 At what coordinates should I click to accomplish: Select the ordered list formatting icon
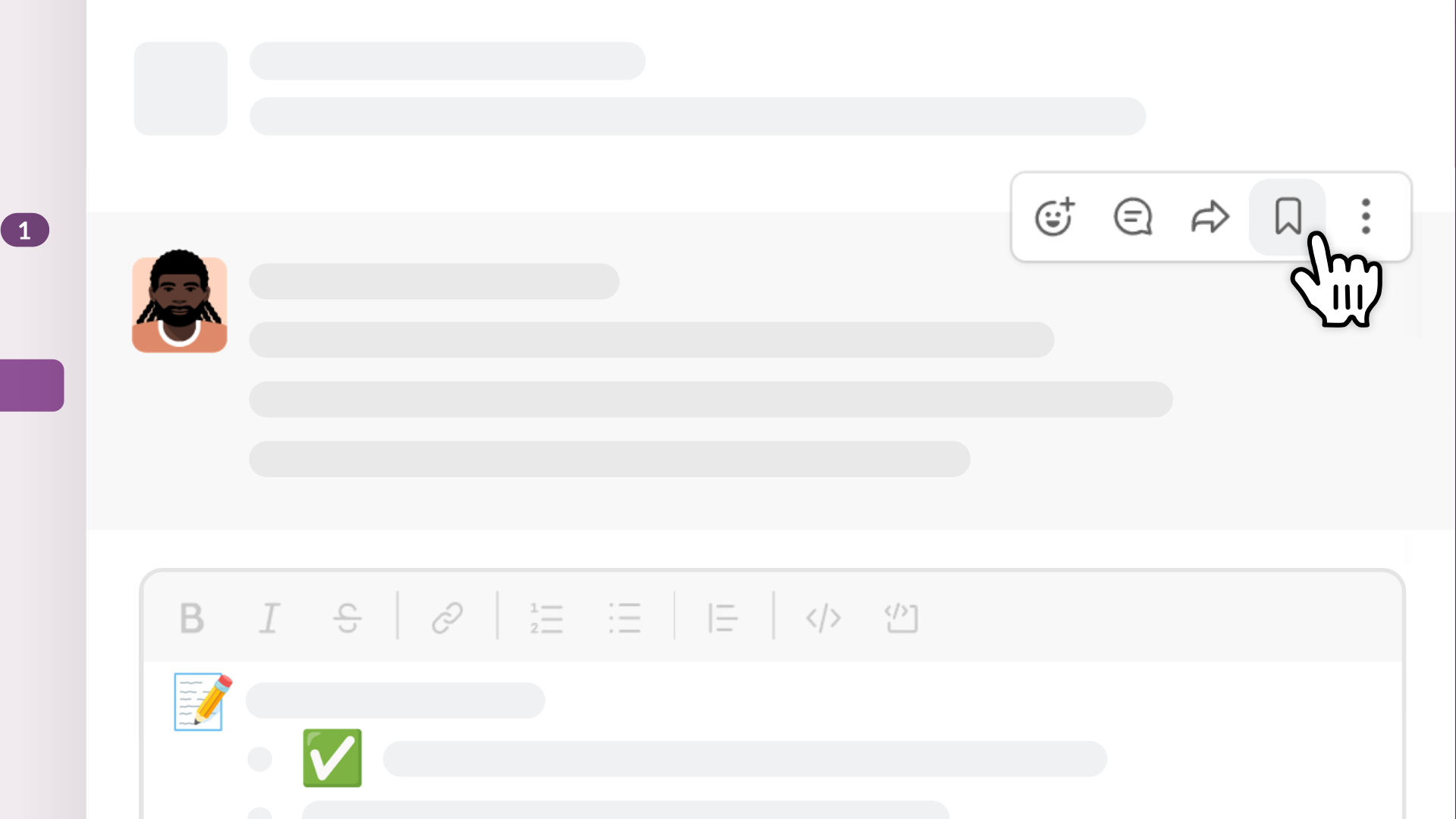[546, 617]
